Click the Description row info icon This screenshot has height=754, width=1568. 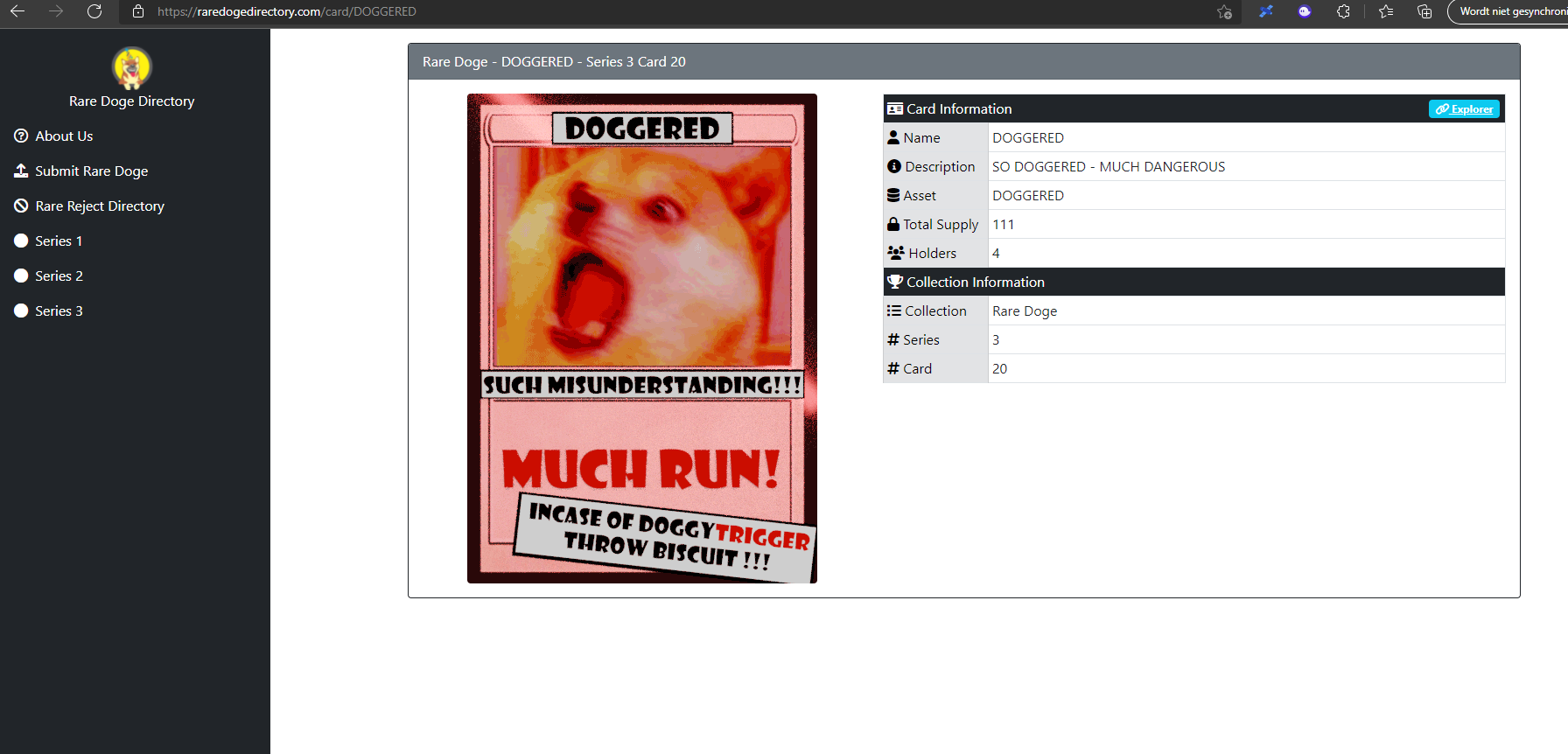tap(894, 166)
